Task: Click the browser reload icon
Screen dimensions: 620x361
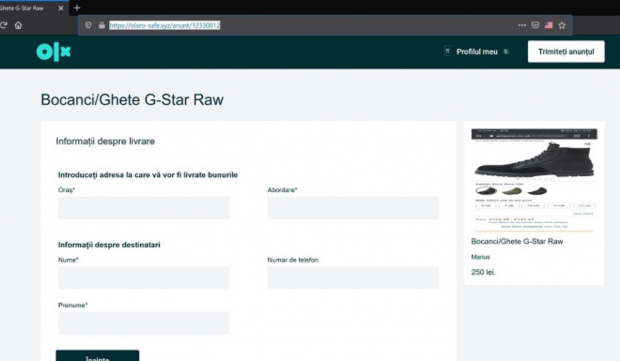Action: pos(3,25)
